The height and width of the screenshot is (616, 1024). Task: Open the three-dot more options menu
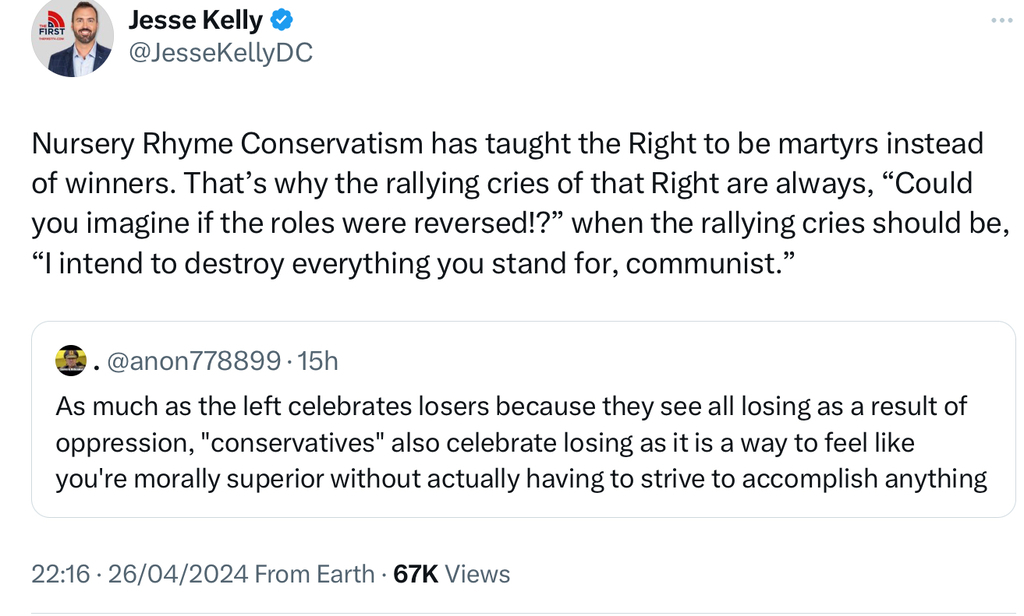(1001, 21)
